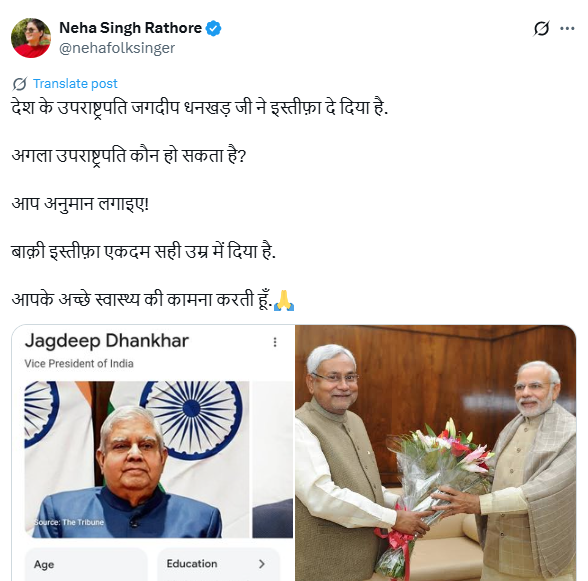Click the Neha Singh Rathore display name
Screen dimensions: 588x581
coord(130,28)
